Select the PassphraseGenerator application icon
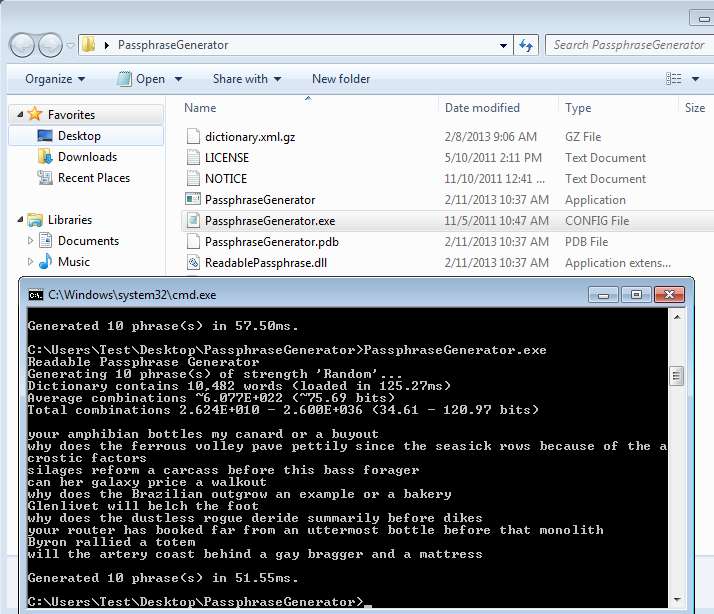 tap(194, 200)
